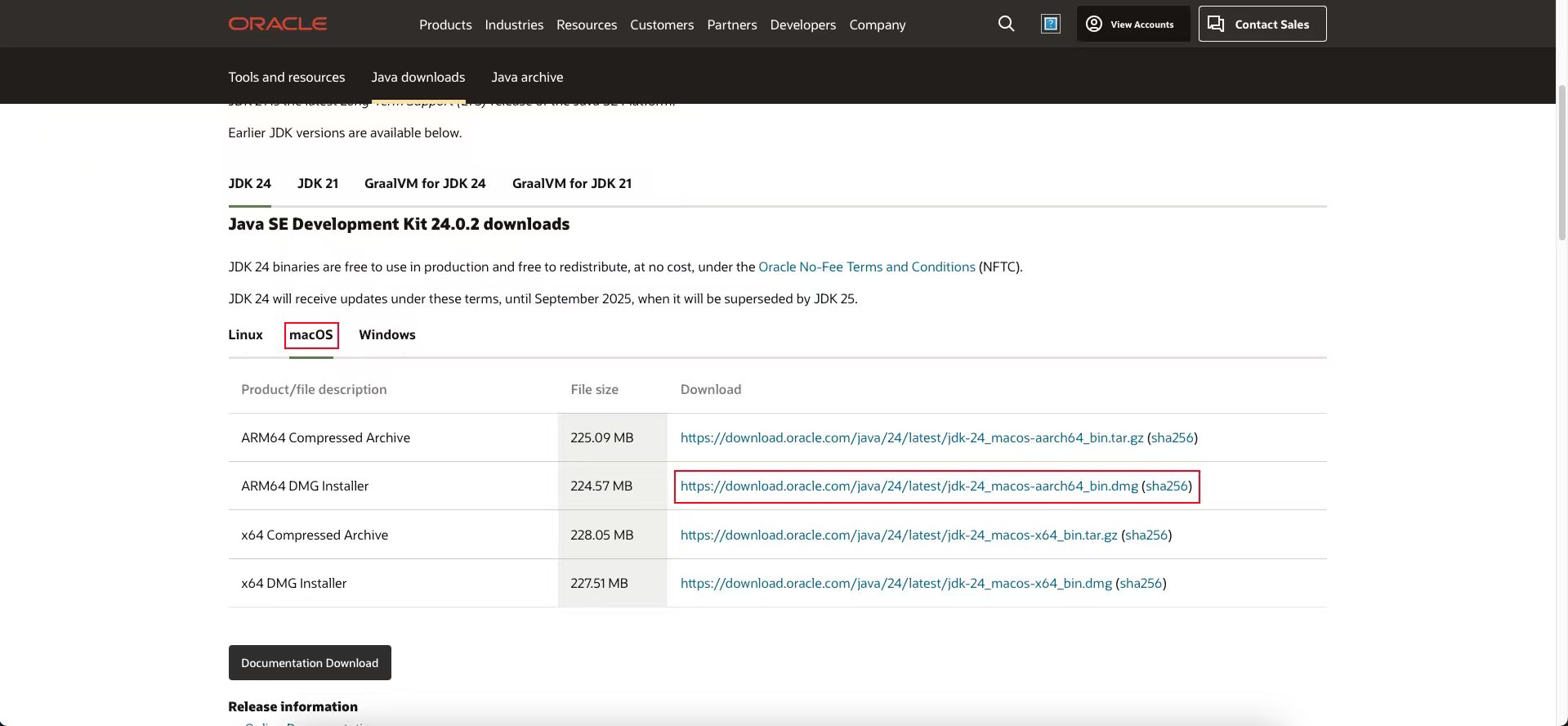Viewport: 1568px width, 726px height.
Task: Click the Documentation Download button
Action: (x=310, y=662)
